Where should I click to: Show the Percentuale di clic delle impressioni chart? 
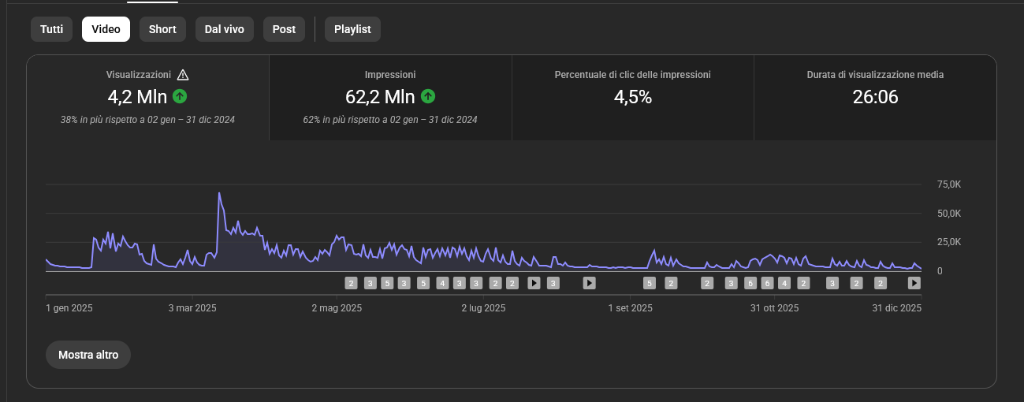[632, 97]
